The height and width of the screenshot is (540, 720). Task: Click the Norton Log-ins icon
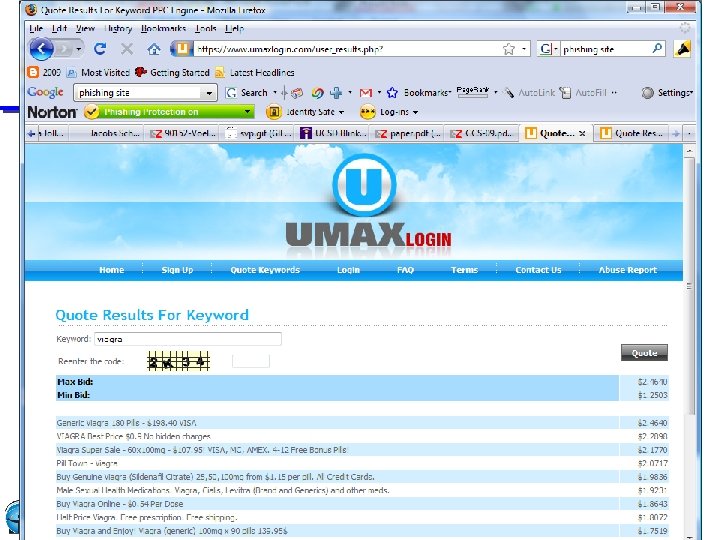click(x=367, y=112)
